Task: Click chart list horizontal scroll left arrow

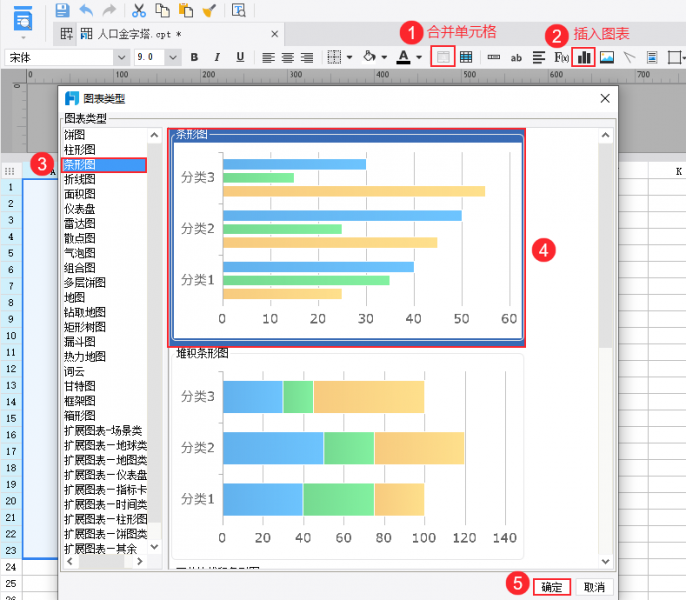Action: [x=70, y=561]
